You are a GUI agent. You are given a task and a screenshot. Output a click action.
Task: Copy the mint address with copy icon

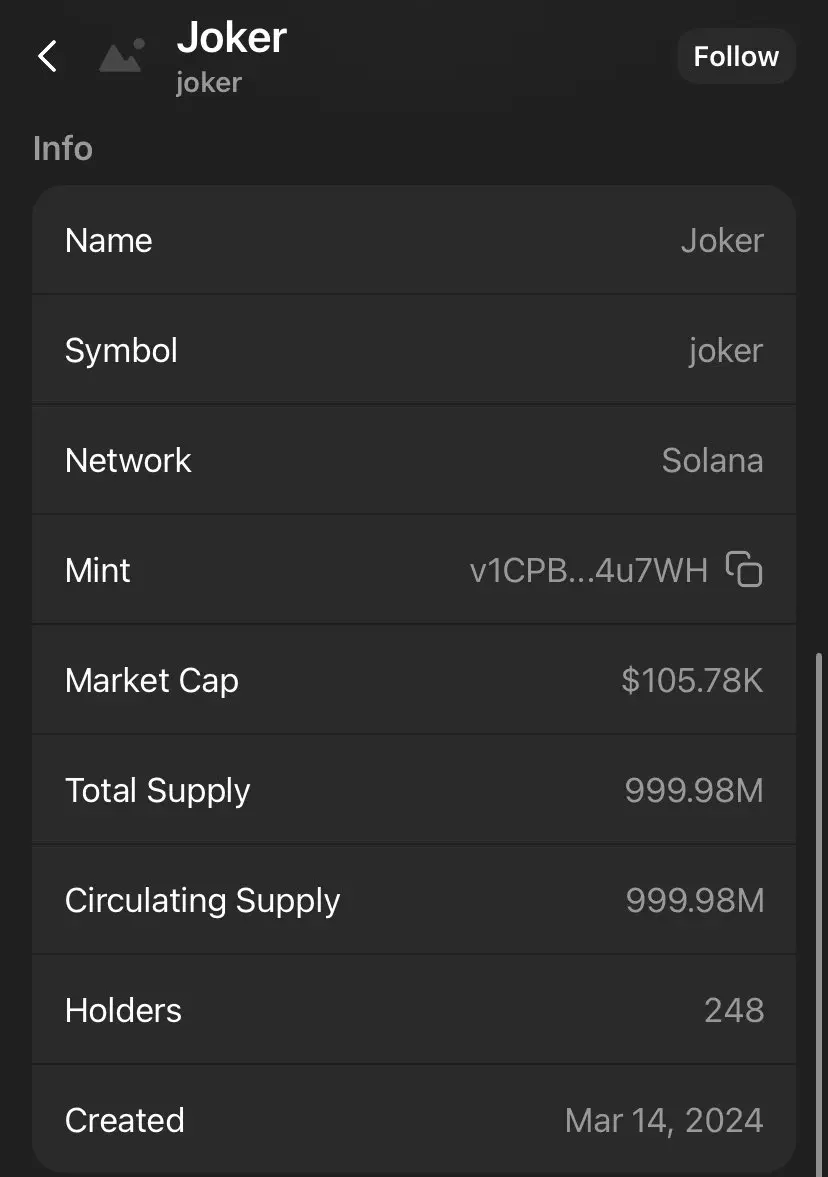pyautogui.click(x=744, y=569)
